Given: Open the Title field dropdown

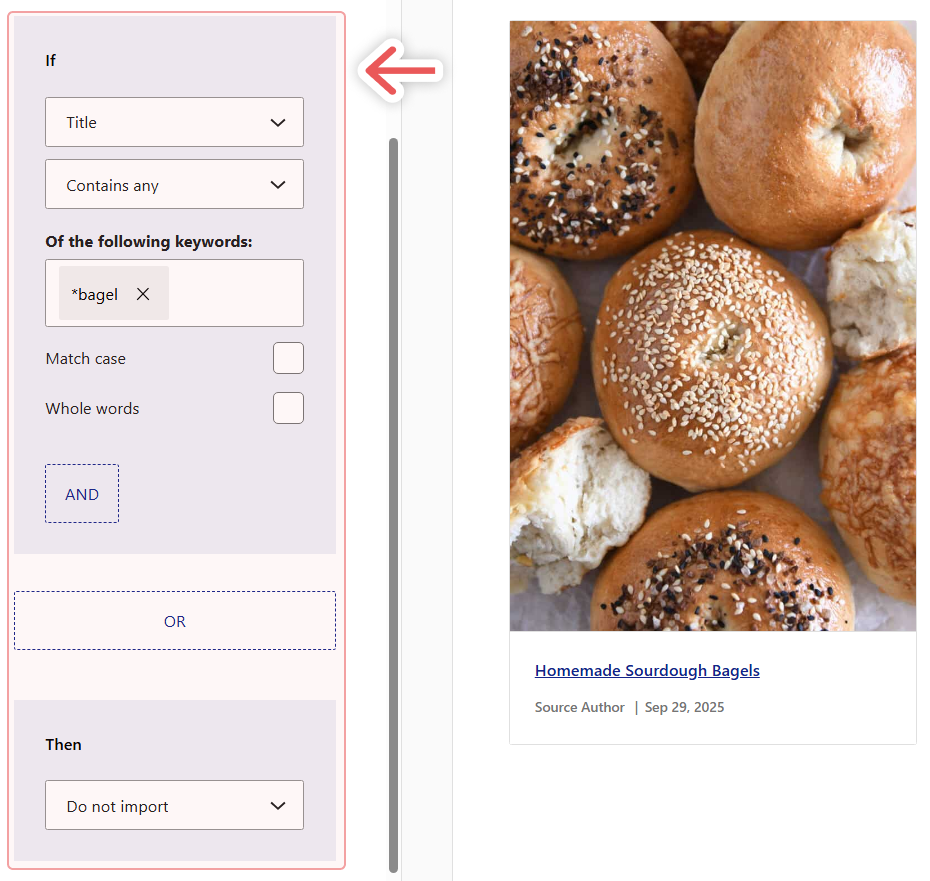Looking at the screenshot, I should (174, 122).
